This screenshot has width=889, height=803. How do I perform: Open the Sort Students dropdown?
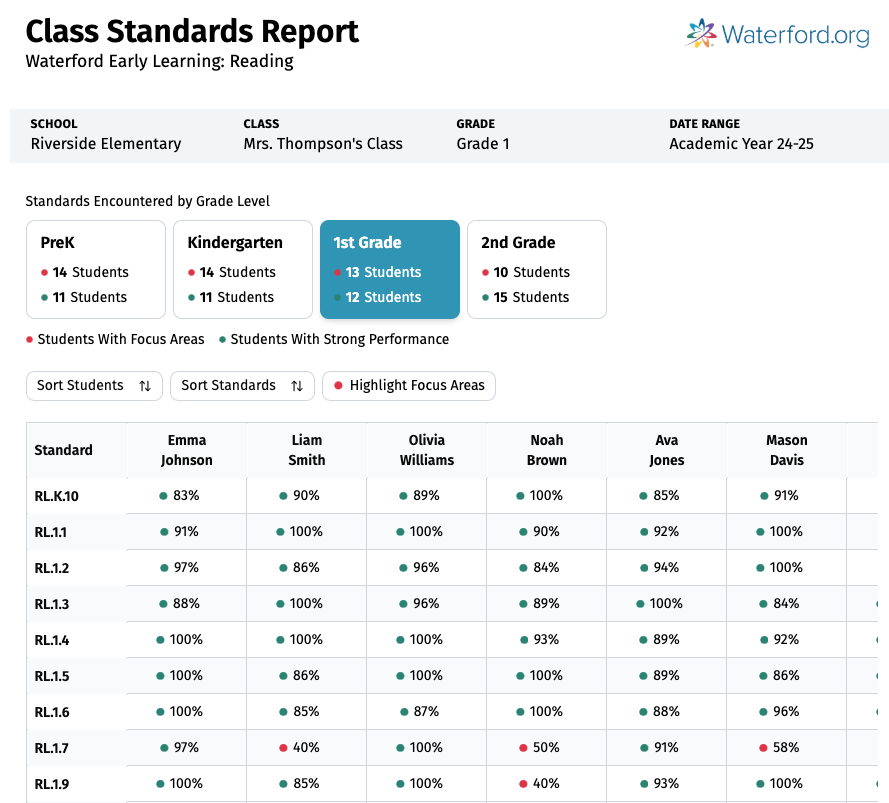tap(93, 386)
